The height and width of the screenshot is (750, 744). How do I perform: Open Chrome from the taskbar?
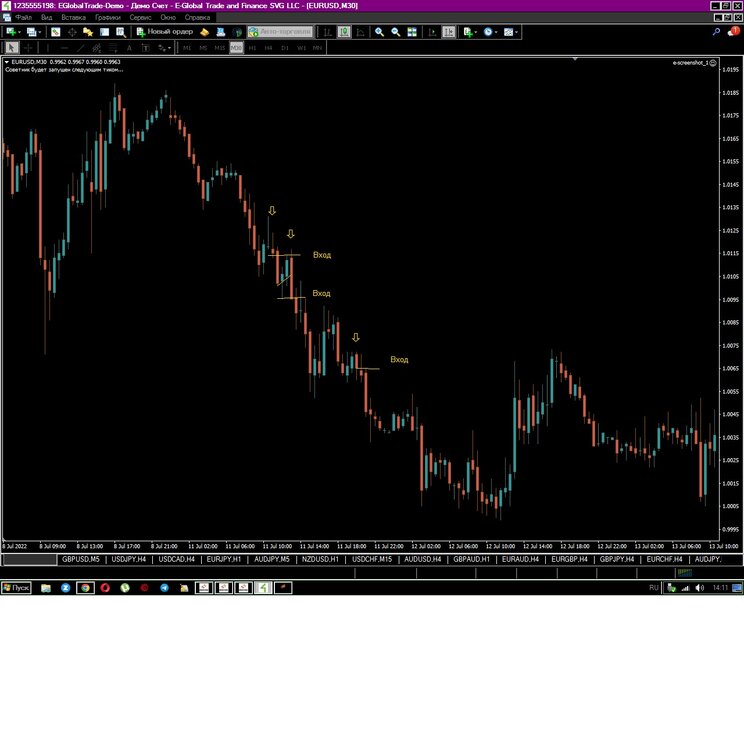tap(85, 588)
